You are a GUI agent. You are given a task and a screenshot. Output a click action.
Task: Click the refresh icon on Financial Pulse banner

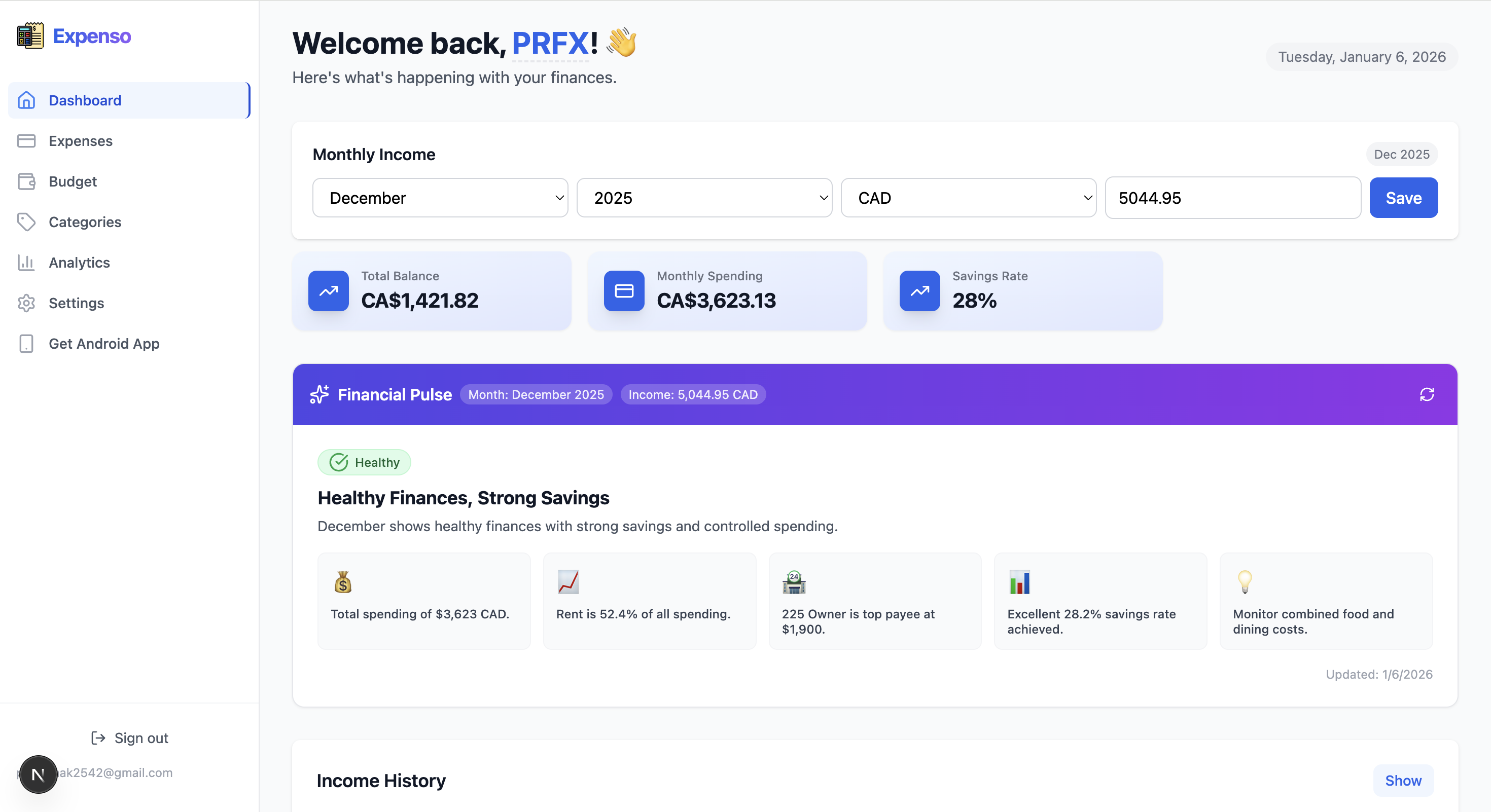pyautogui.click(x=1427, y=394)
